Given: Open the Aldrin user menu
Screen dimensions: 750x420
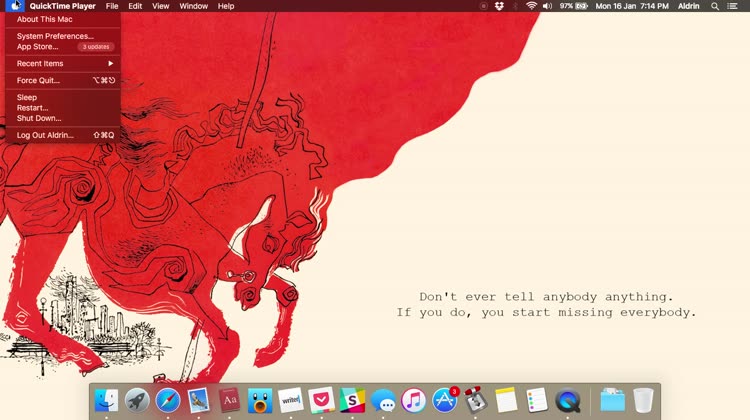Looking at the screenshot, I should [x=688, y=6].
